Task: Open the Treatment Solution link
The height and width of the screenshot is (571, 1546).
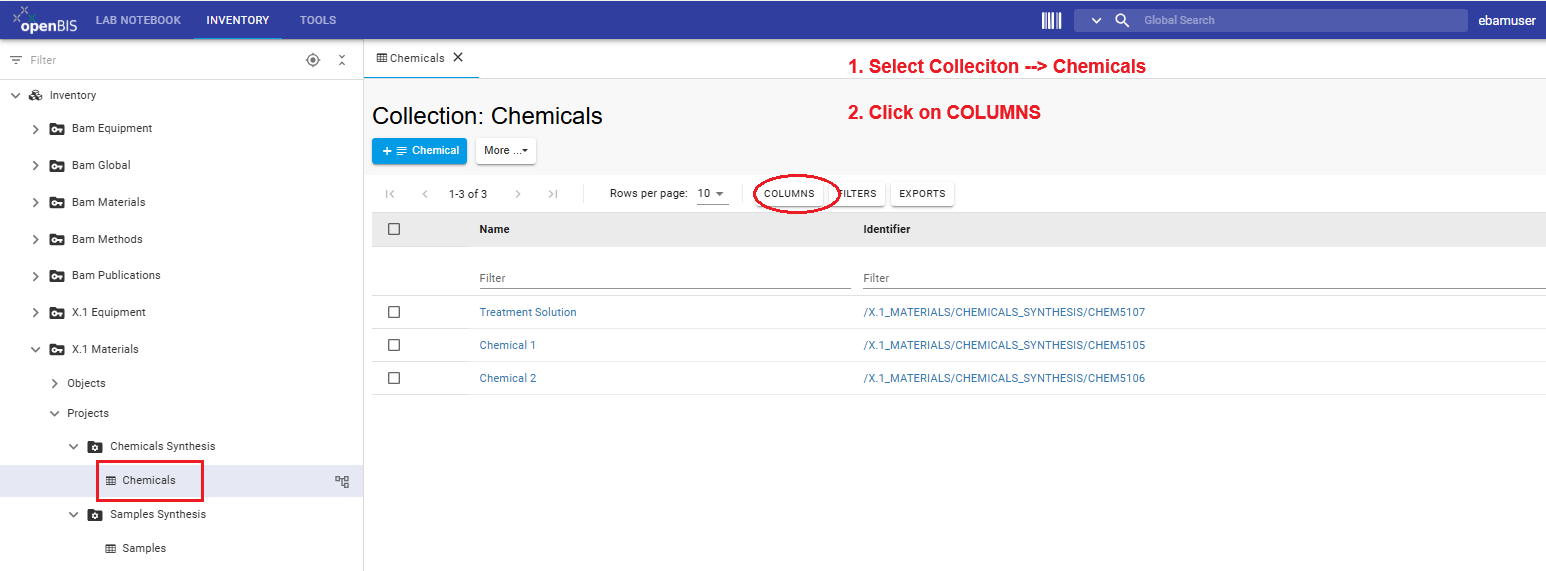Action: coord(528,312)
